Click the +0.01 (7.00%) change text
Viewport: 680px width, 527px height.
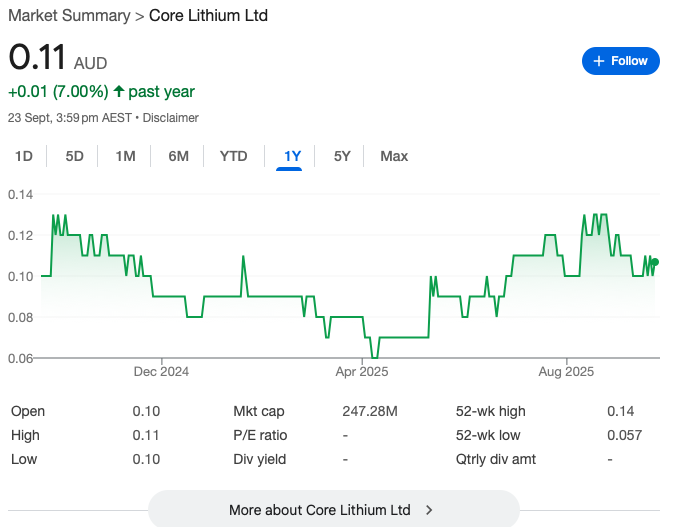click(58, 92)
